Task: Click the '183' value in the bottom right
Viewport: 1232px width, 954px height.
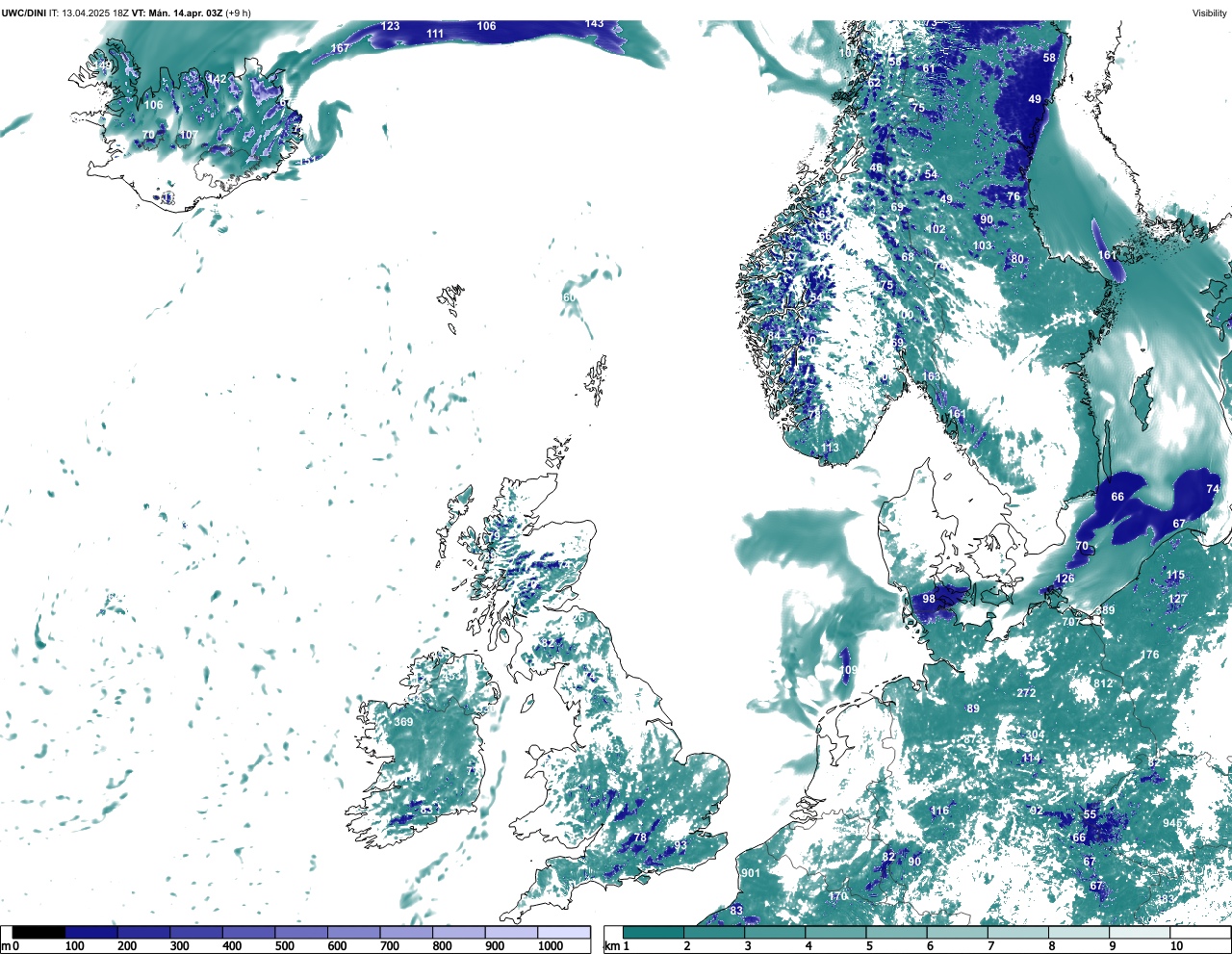Action: pos(1166,900)
